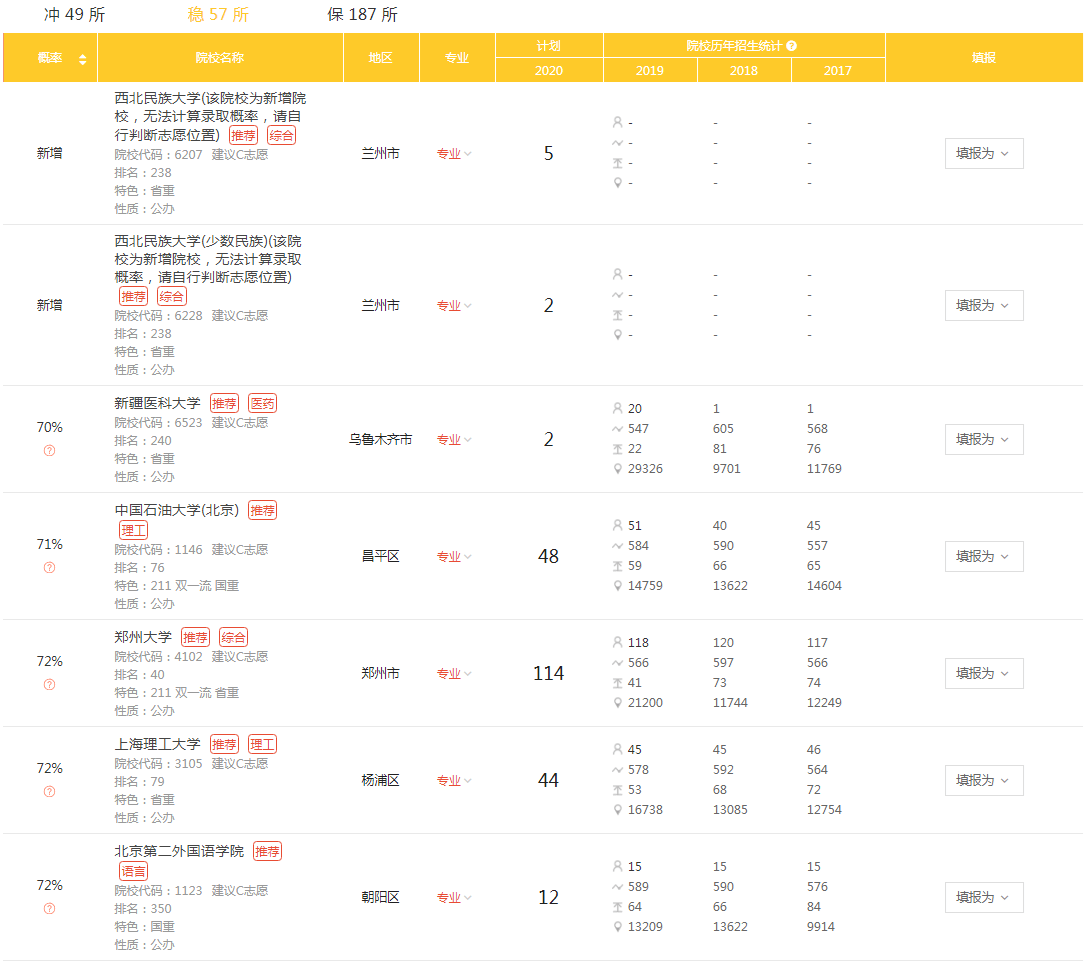Expand 专业 list for 北京第二外国语学院

(454, 898)
